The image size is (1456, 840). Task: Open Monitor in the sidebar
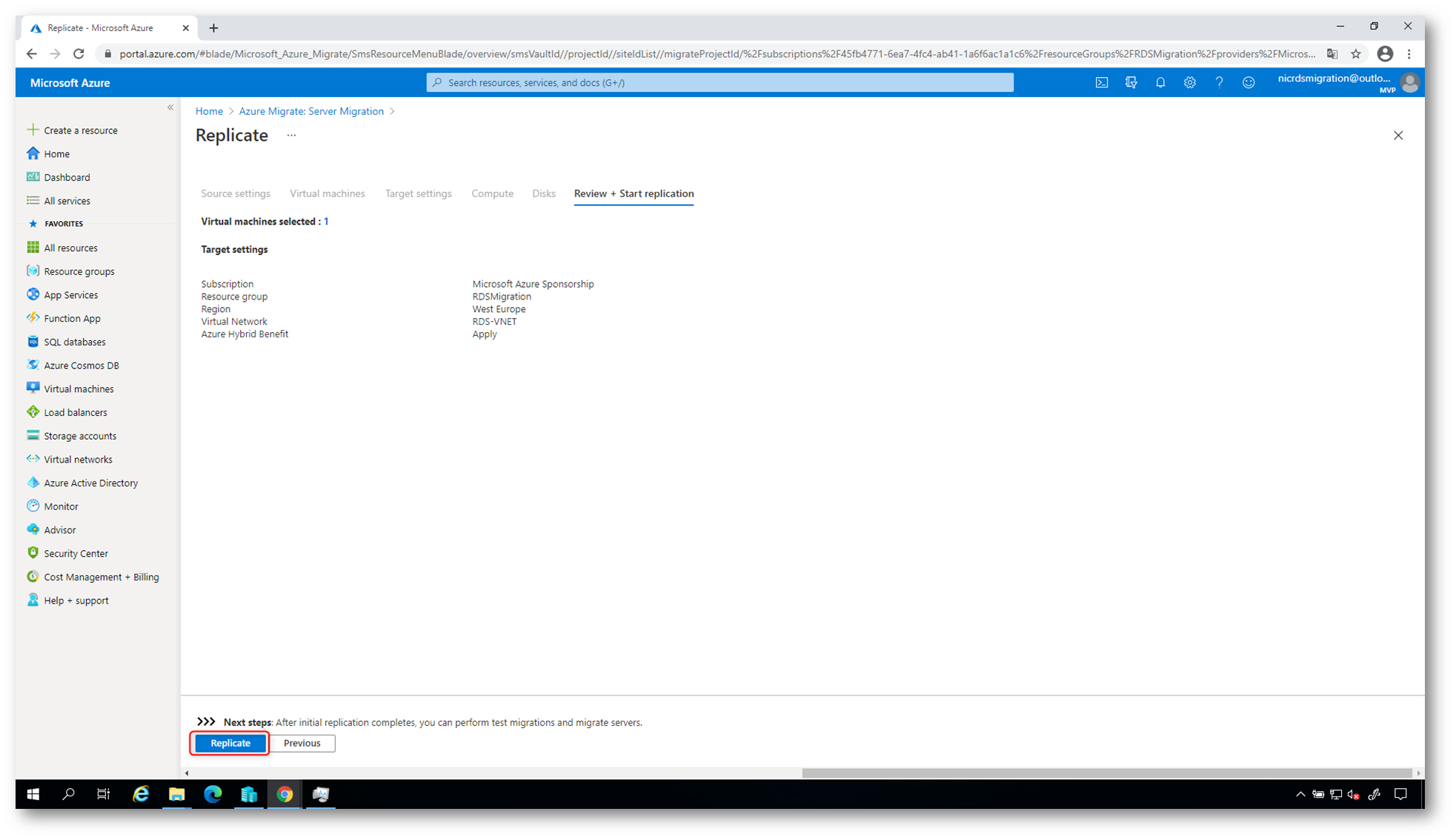pos(61,506)
